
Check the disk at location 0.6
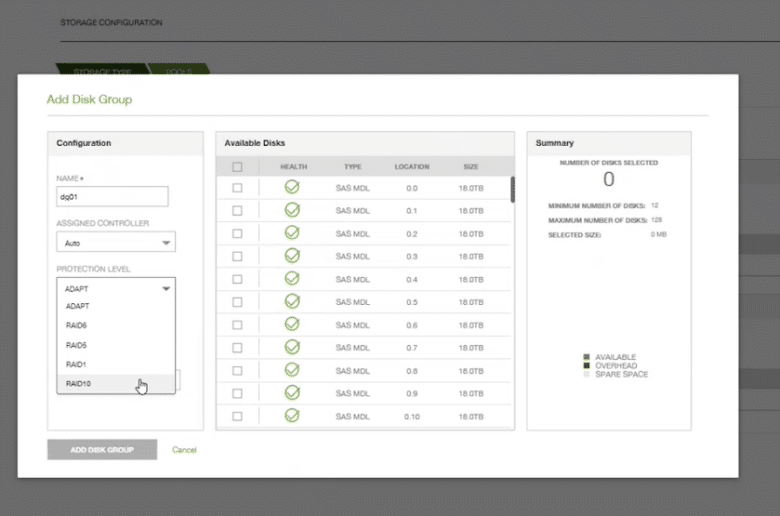tap(237, 325)
